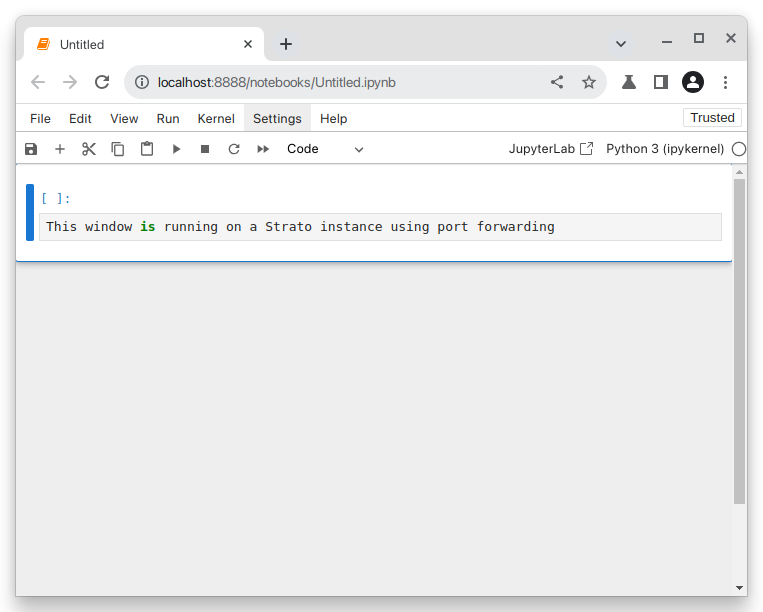Click the Trusted notebook button
The image size is (763, 612).
[x=712, y=118]
